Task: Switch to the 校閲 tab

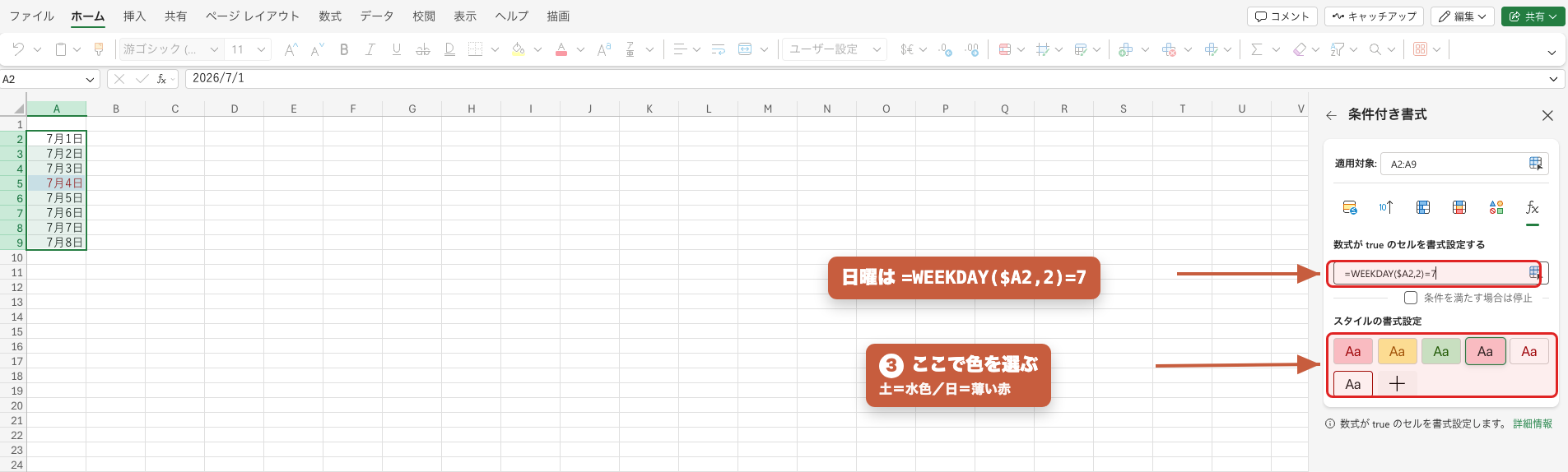Action: coord(424,16)
